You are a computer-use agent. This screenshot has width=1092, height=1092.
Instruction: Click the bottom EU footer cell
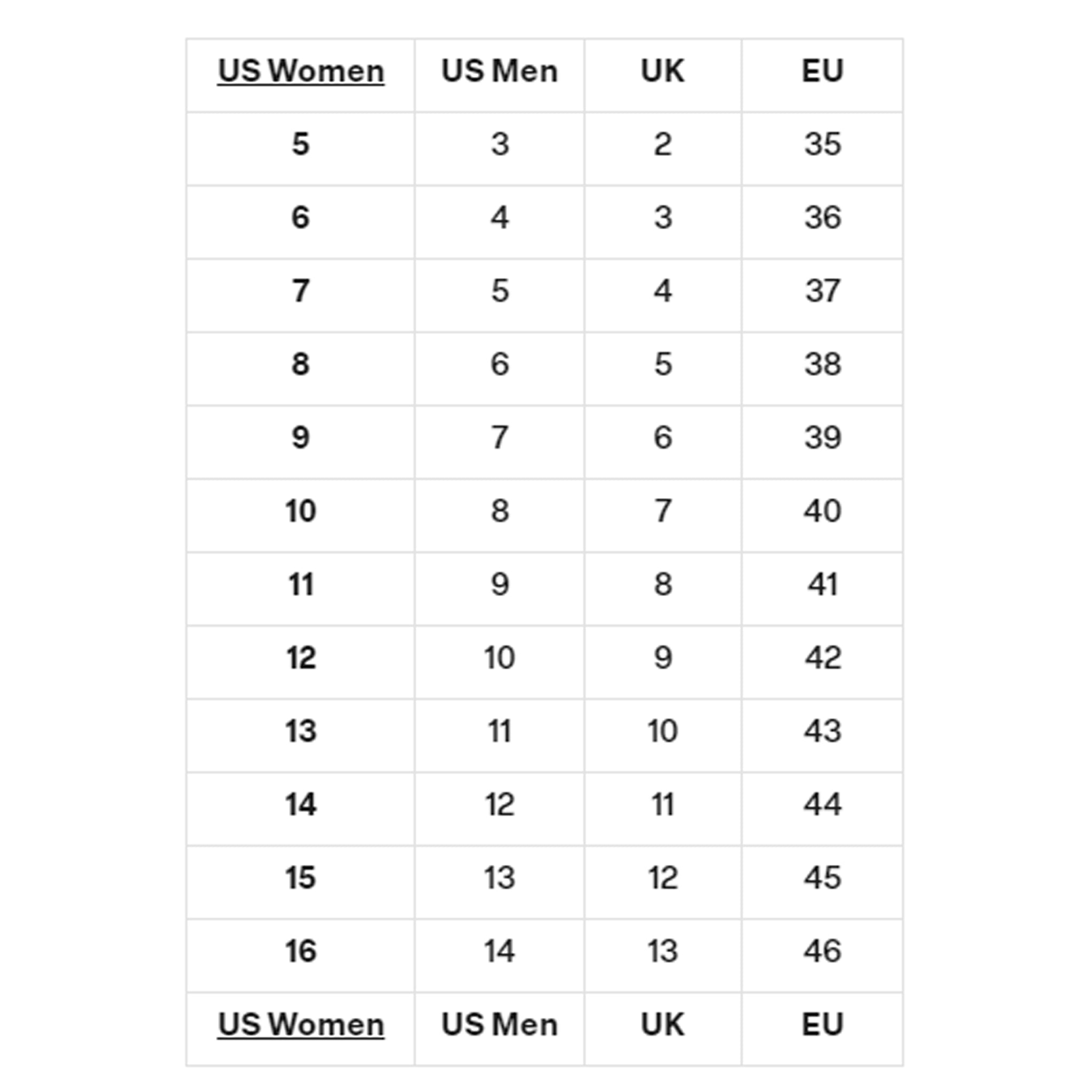coord(822,1025)
